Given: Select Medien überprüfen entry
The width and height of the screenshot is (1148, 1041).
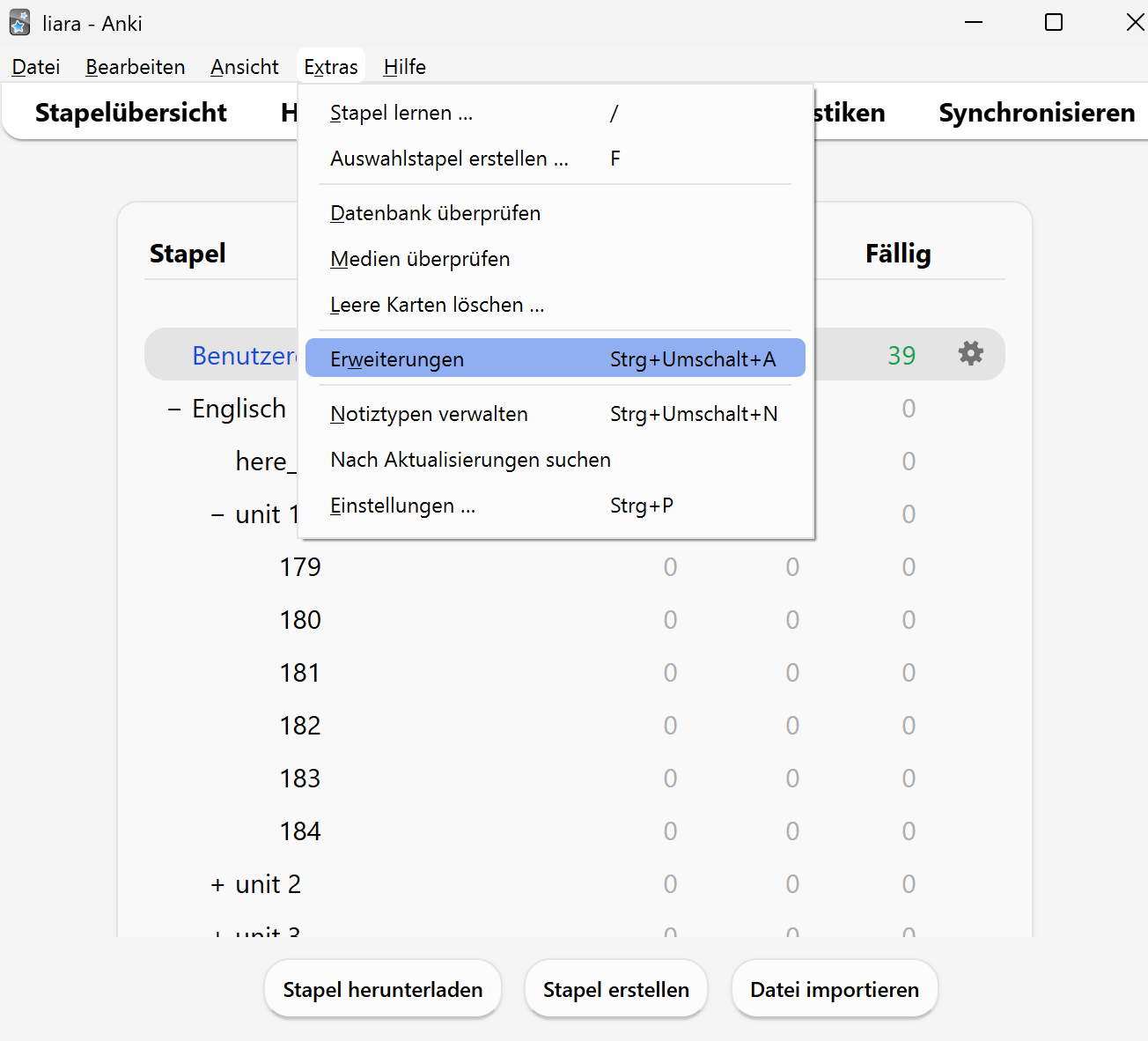Looking at the screenshot, I should coord(556,259).
